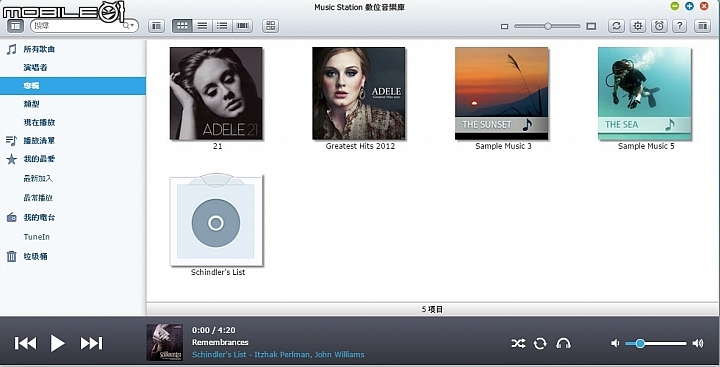This screenshot has width=720, height=367.
Task: Click the trash can icon in sidebar
Action: pos(11,256)
